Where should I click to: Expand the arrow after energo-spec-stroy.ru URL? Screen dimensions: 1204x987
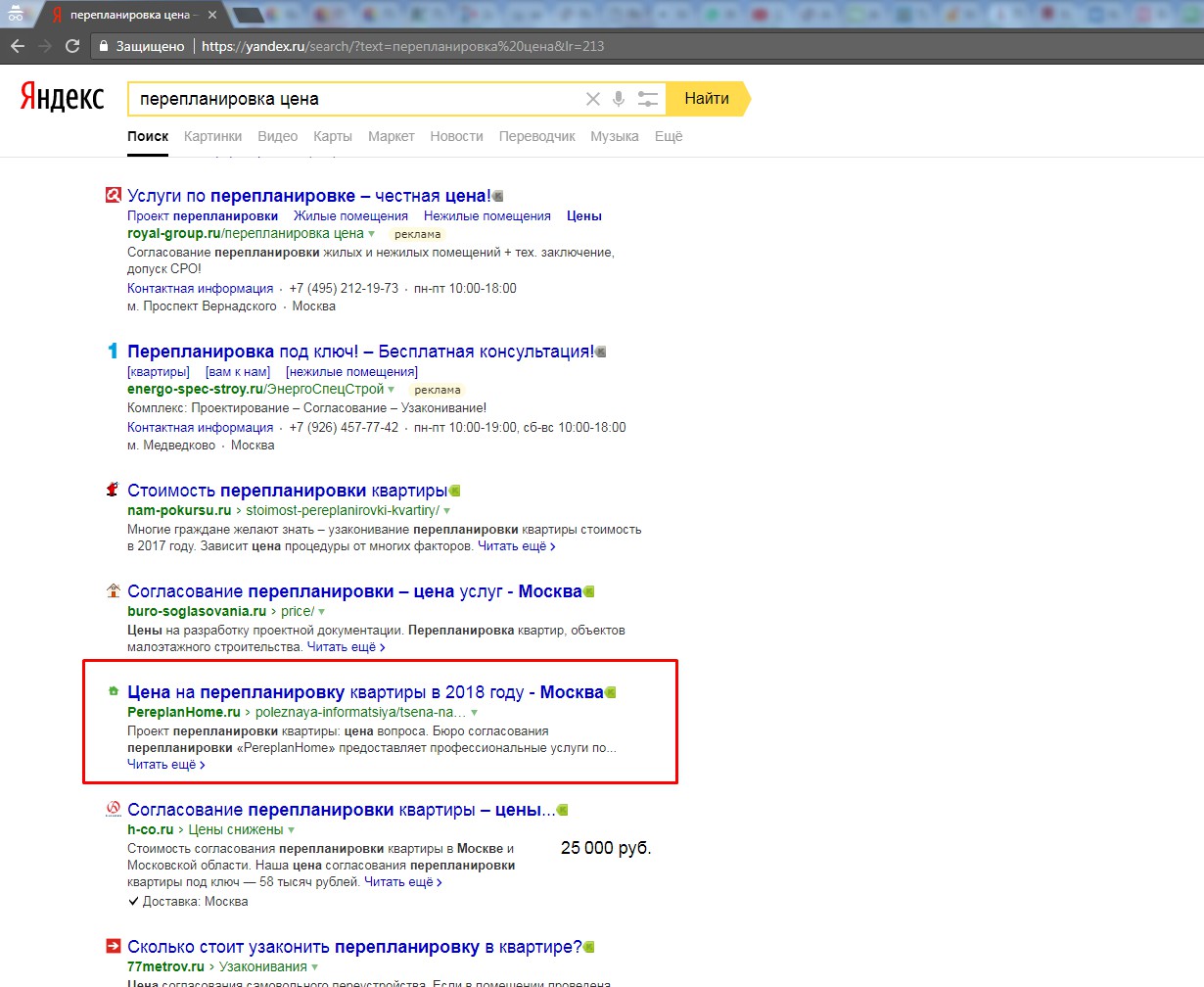392,390
